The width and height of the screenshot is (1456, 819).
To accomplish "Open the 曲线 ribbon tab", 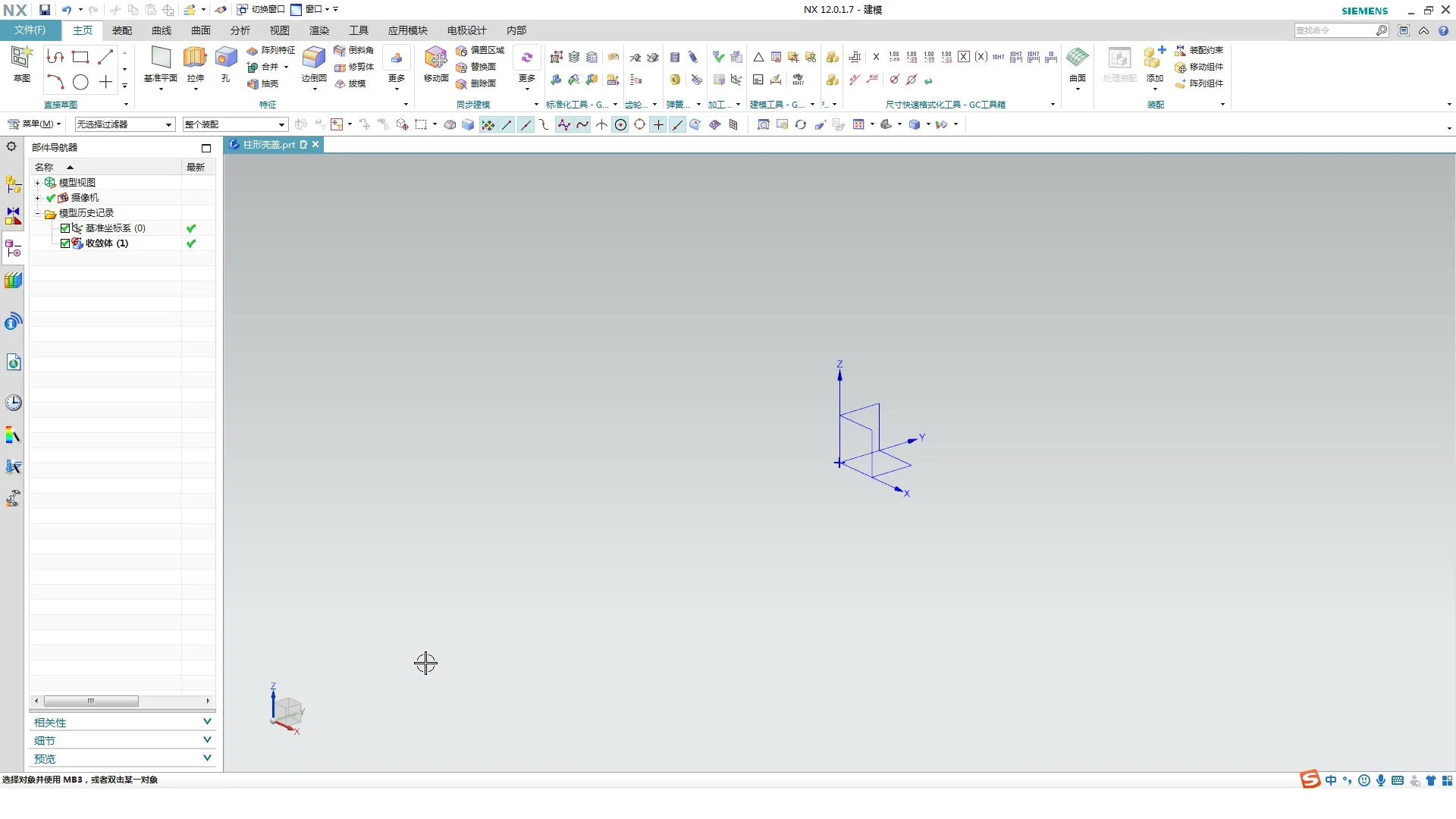I will [161, 30].
